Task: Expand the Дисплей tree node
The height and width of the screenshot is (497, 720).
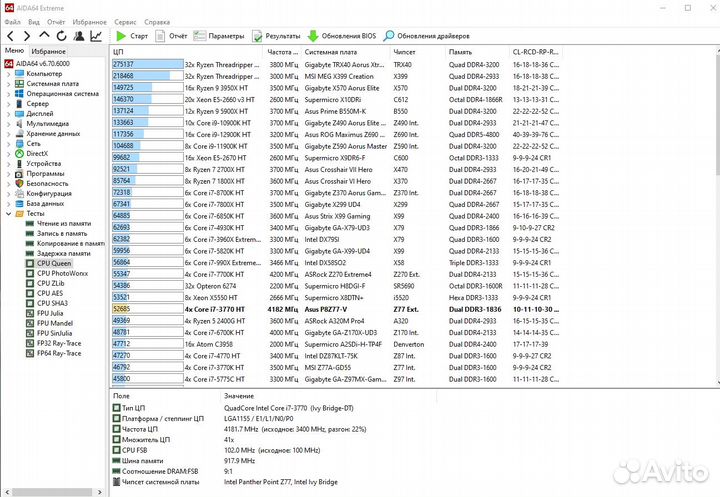Action: (8, 114)
